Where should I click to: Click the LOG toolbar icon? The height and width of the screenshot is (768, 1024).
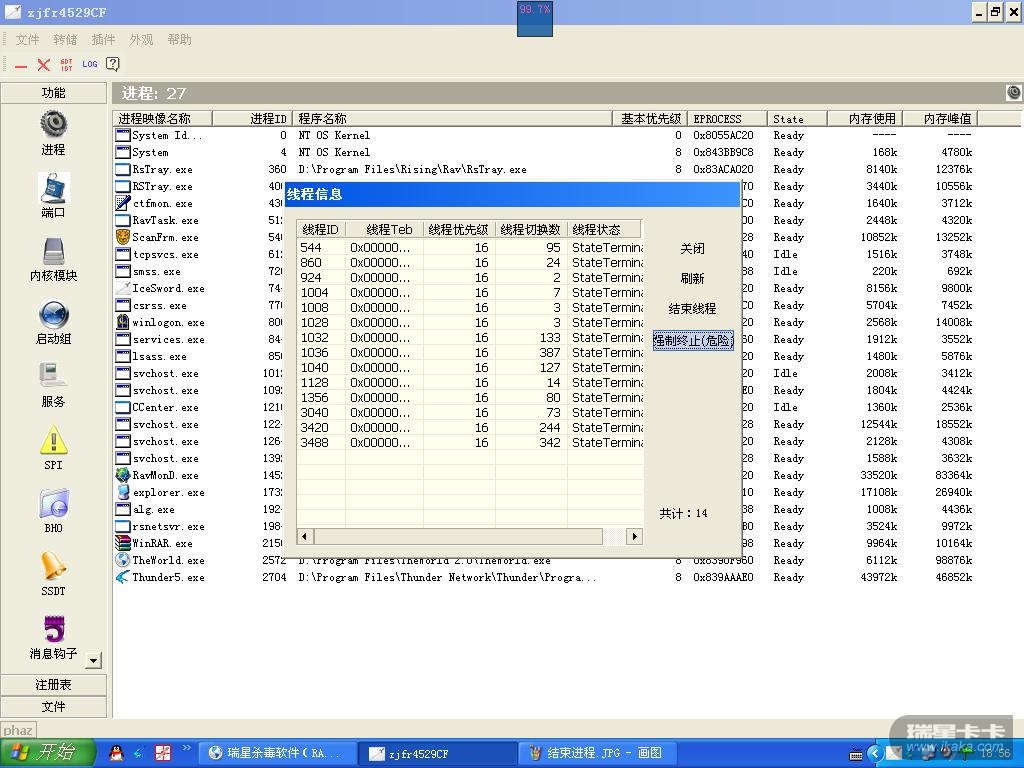tap(90, 64)
